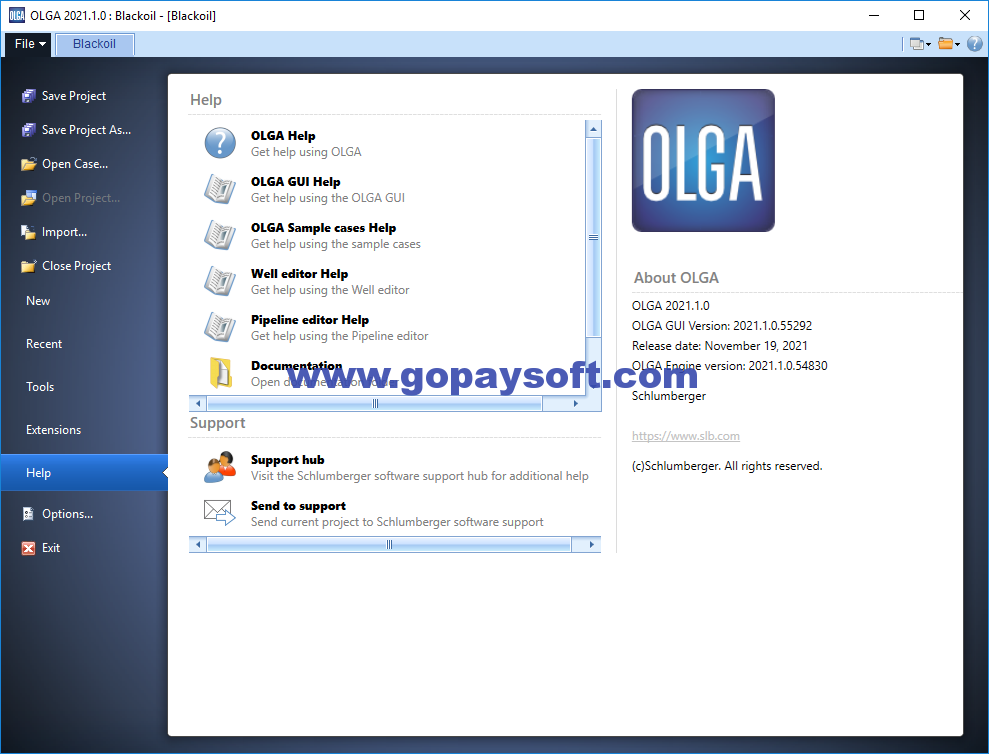Screen dimensions: 989x754
Task: Select Recent in the File menu
Action: point(44,344)
